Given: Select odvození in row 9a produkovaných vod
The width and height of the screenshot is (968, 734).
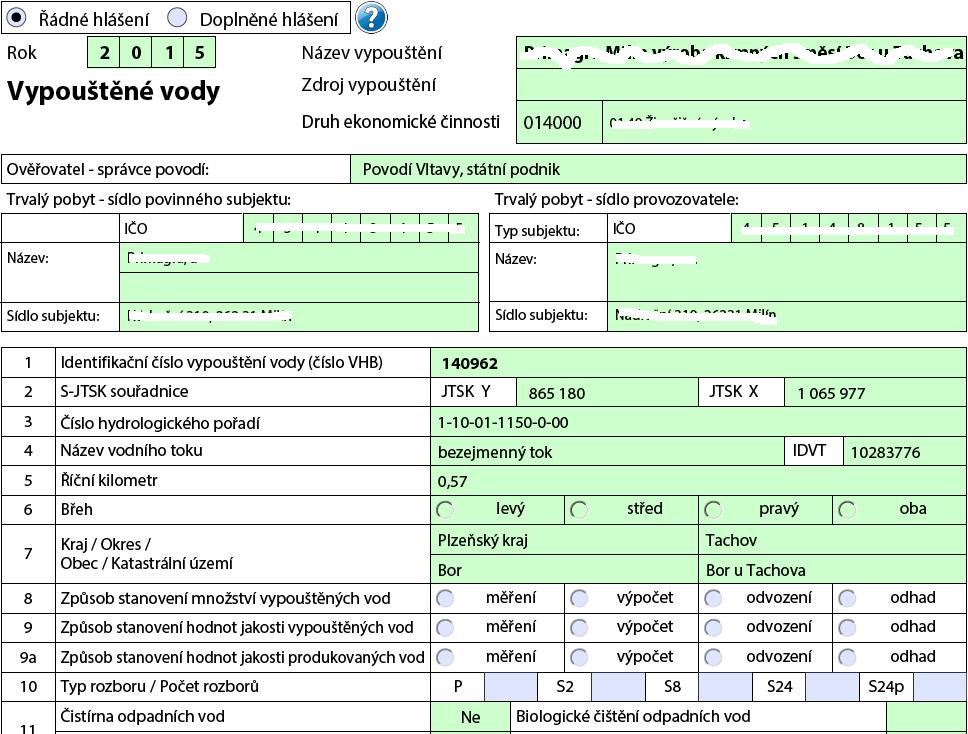Looking at the screenshot, I should [713, 657].
